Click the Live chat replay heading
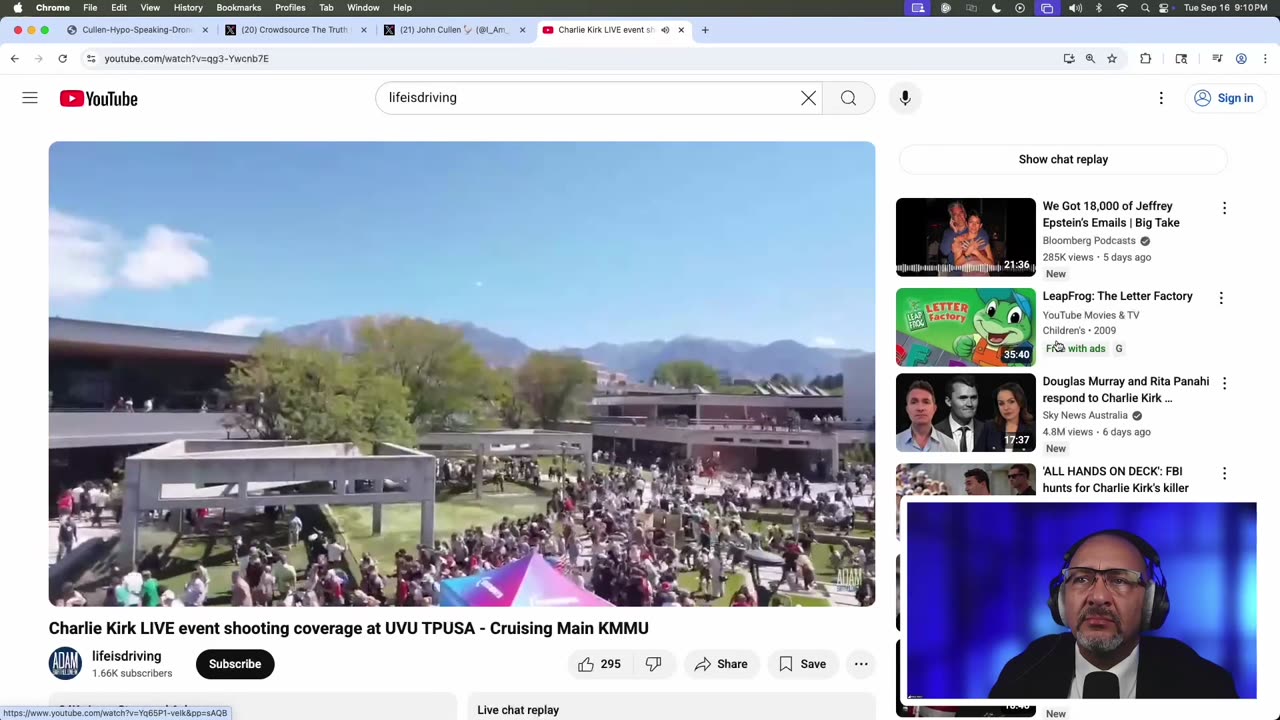 (518, 710)
